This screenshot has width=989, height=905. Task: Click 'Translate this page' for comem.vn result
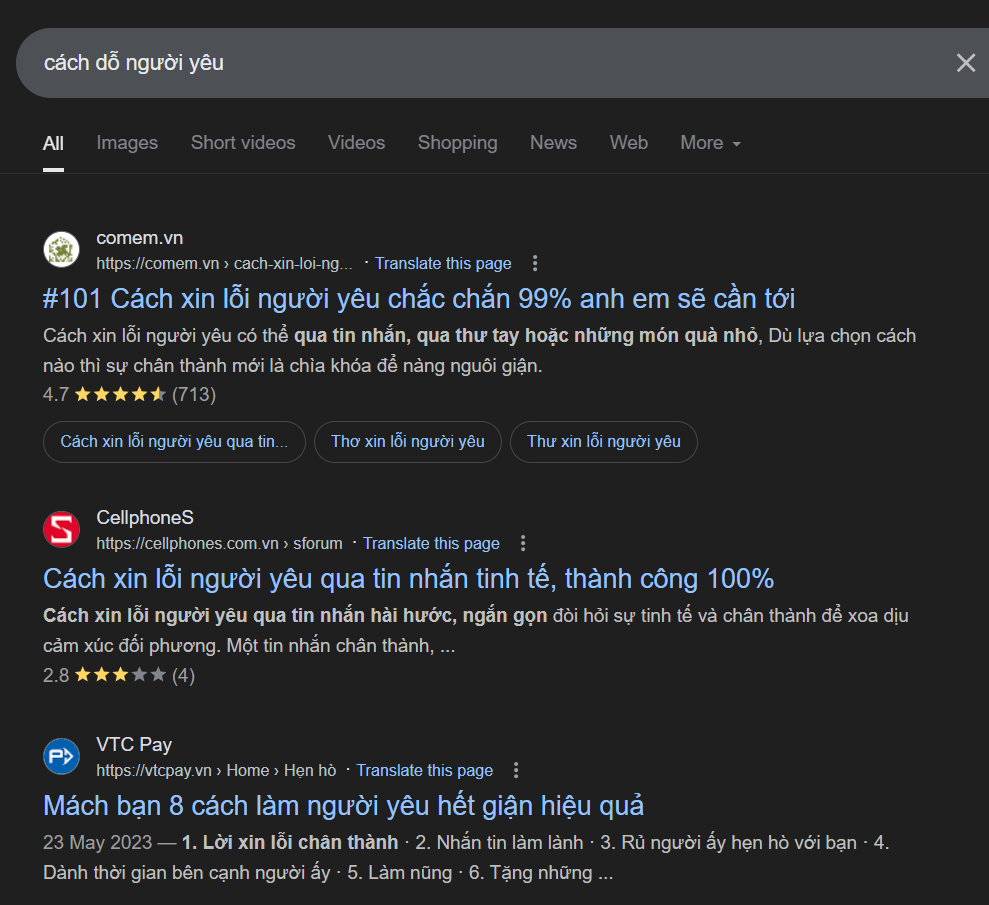coord(443,264)
